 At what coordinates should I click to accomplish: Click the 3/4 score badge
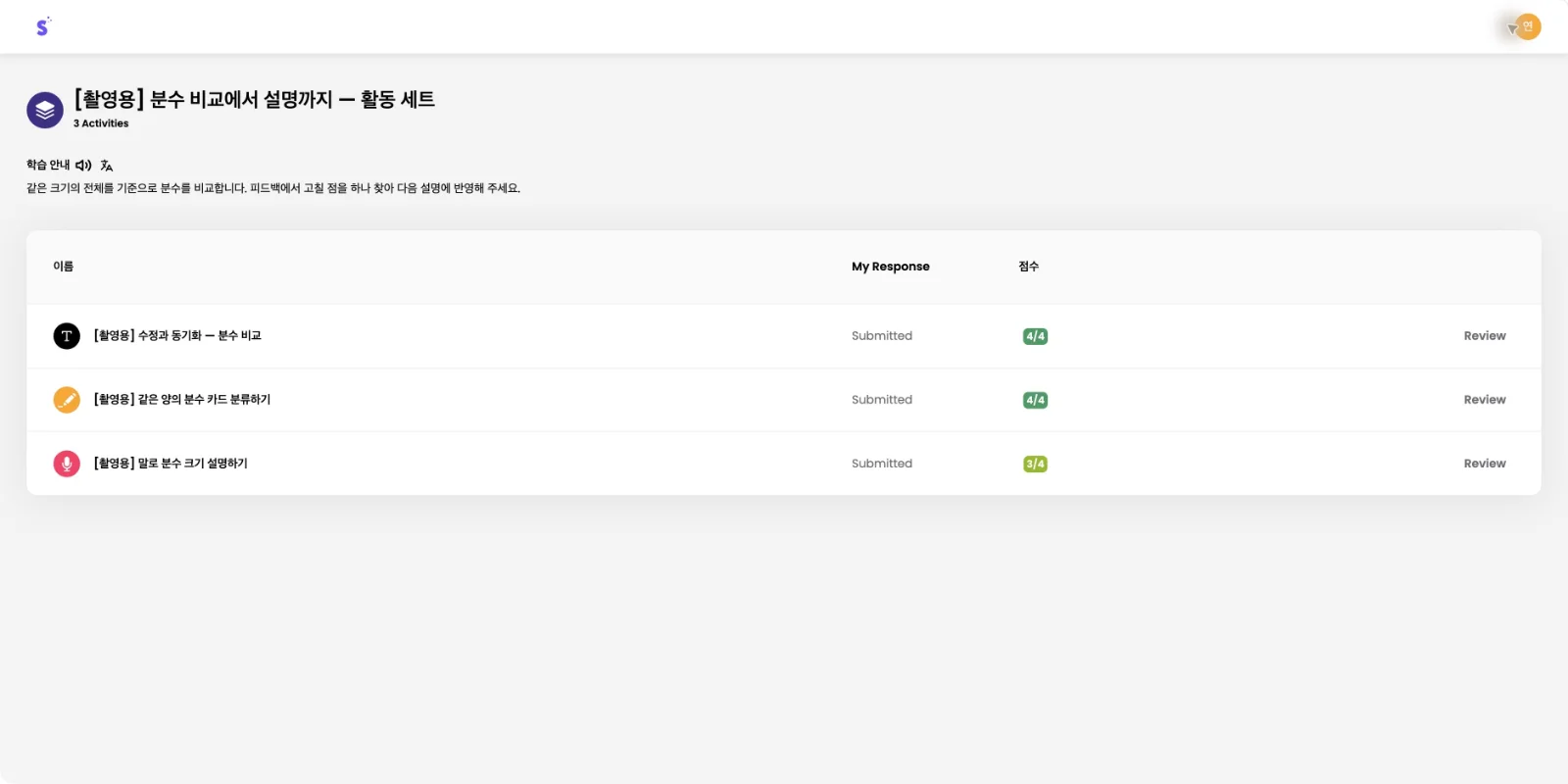1035,464
